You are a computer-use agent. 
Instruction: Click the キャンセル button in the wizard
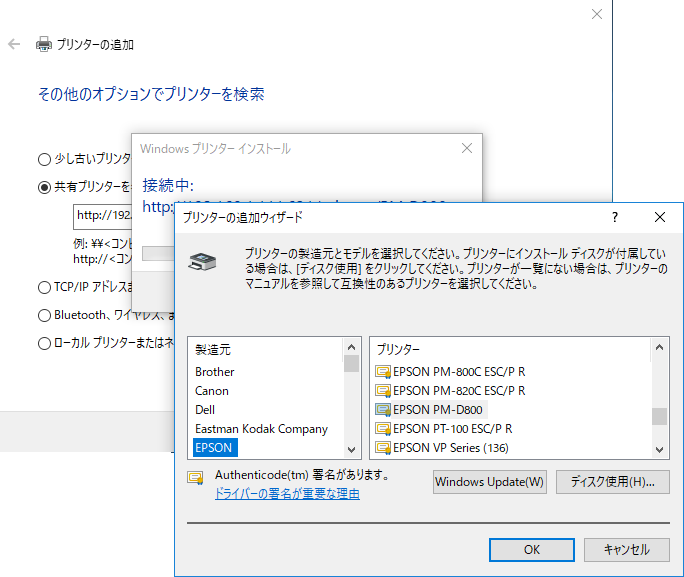coord(626,550)
